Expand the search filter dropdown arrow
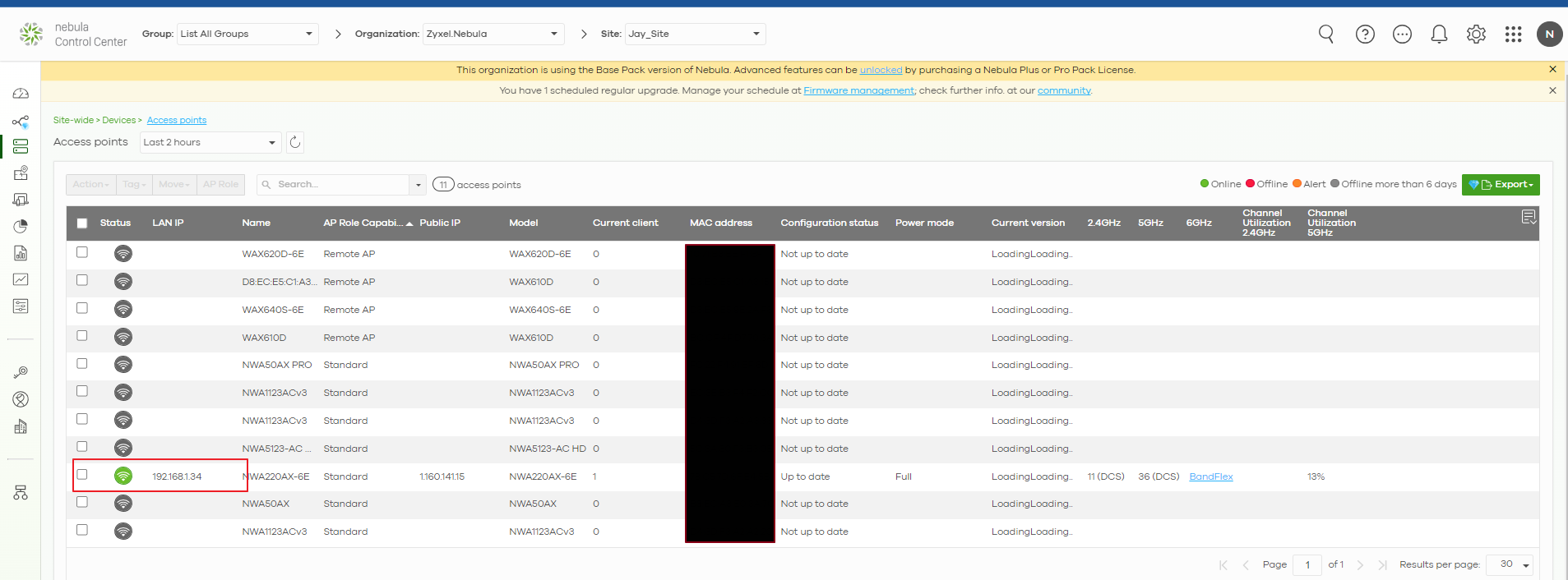This screenshot has height=580, width=1568. (418, 185)
